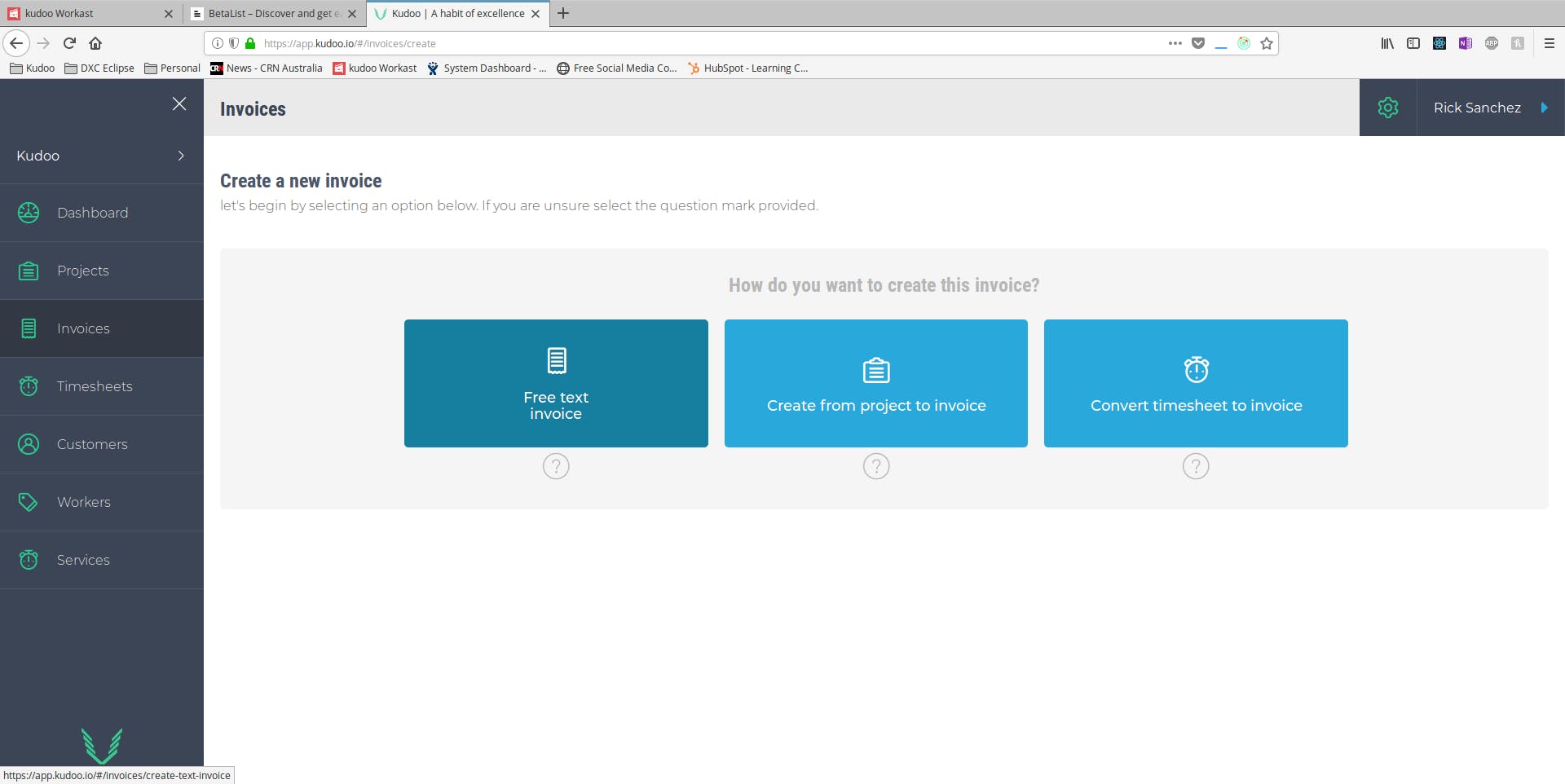The image size is (1565, 784).
Task: Click the Services stopwatch icon
Action: point(29,560)
